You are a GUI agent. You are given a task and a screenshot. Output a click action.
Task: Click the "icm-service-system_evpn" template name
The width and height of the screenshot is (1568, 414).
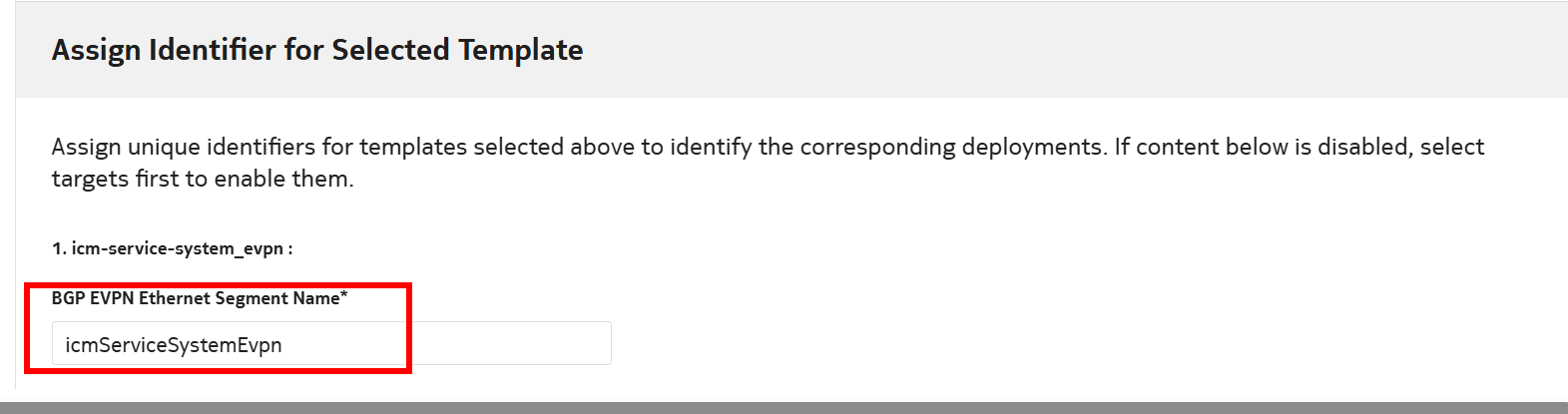pos(178,248)
